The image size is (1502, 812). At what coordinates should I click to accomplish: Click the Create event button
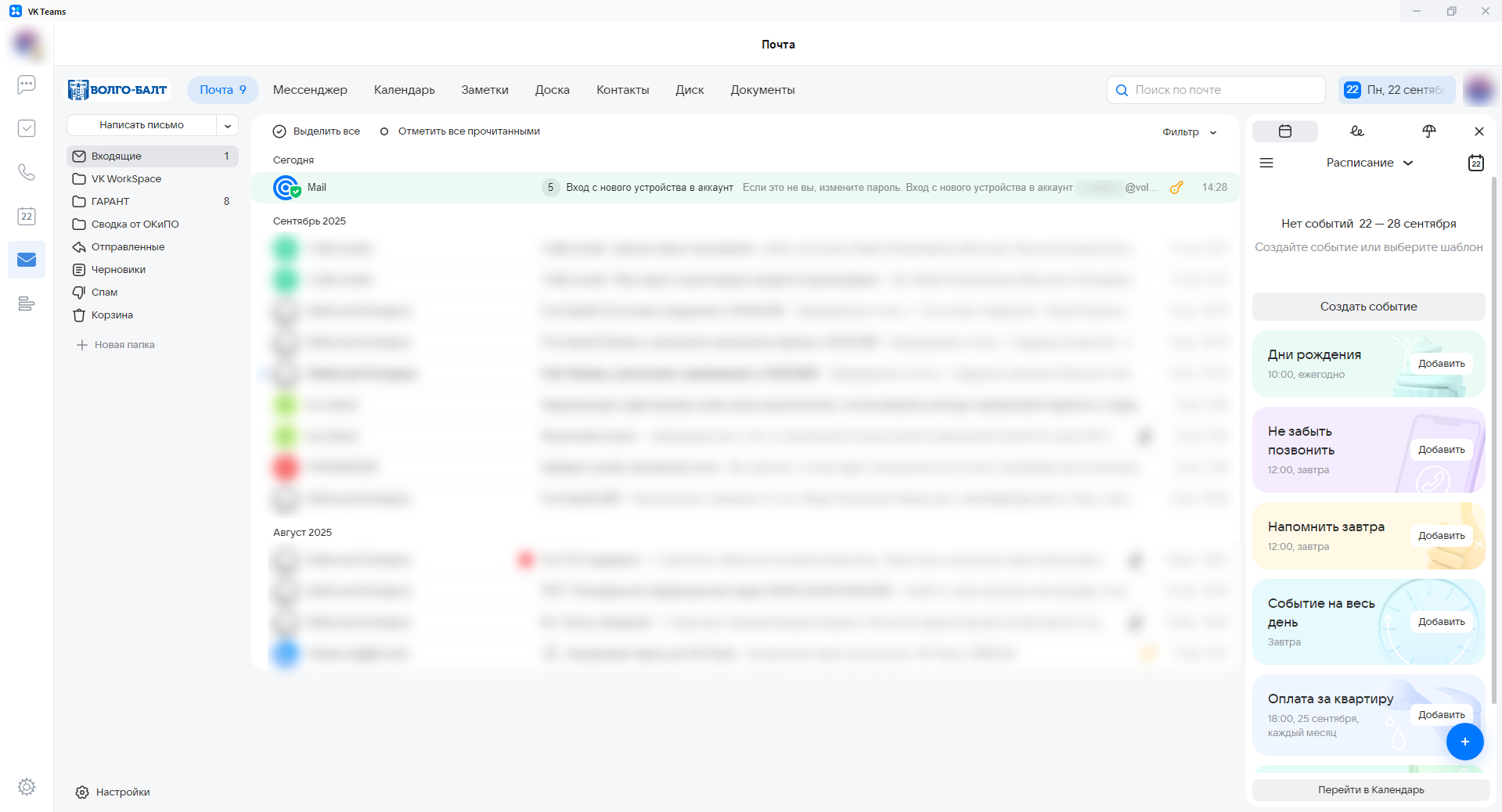pos(1367,307)
